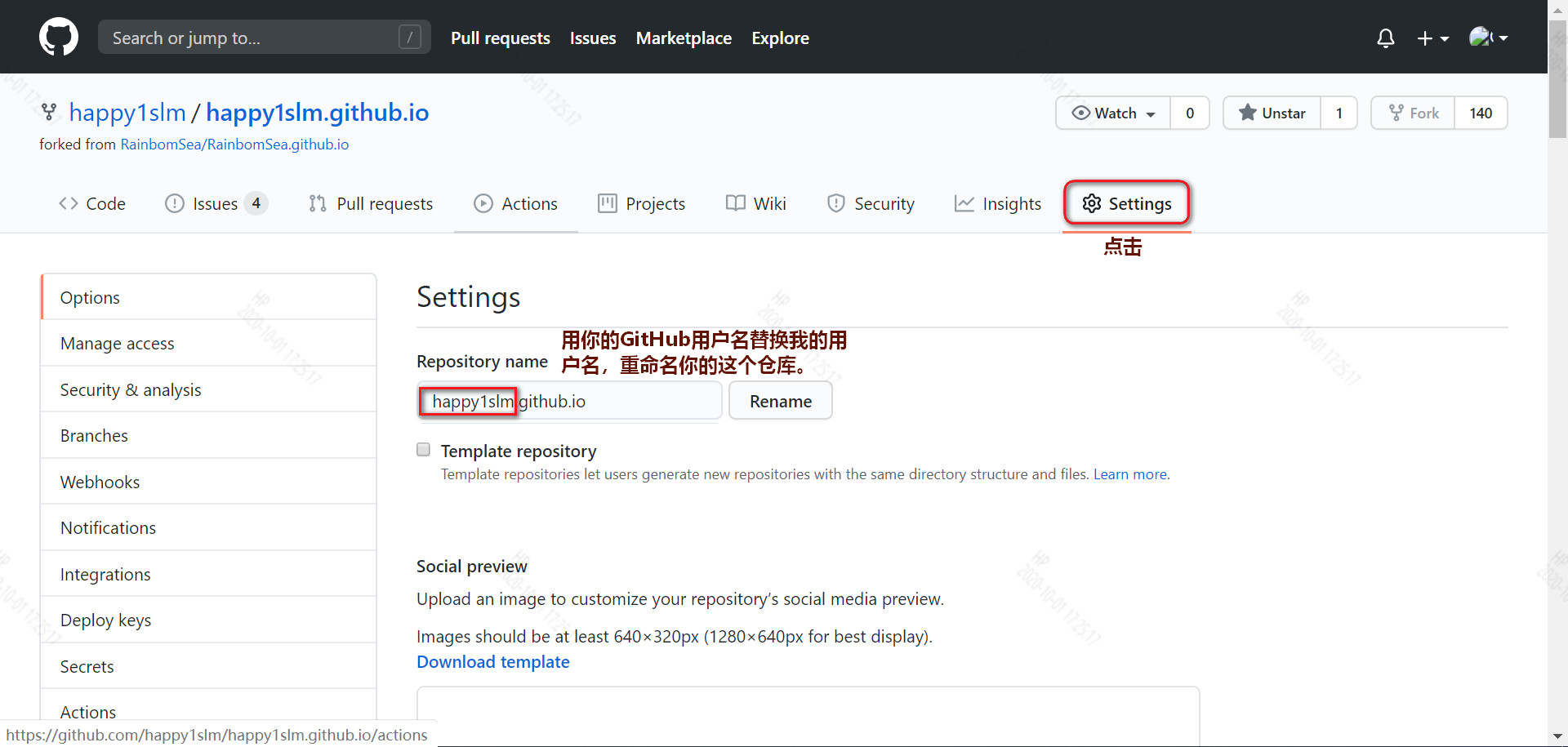Select Webhooks in sidebar
Viewport: 1568px width, 747px height.
tap(208, 482)
